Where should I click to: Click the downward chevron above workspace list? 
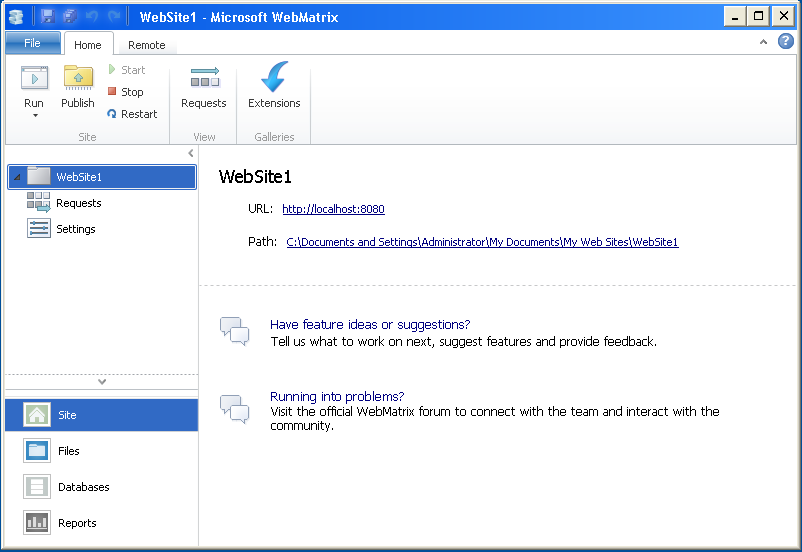pyautogui.click(x=102, y=382)
